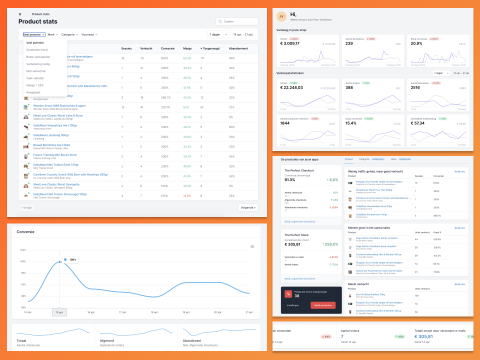Click the search magnifier icon in Zoeken field
The height and width of the screenshot is (360, 480).
[x=220, y=21]
